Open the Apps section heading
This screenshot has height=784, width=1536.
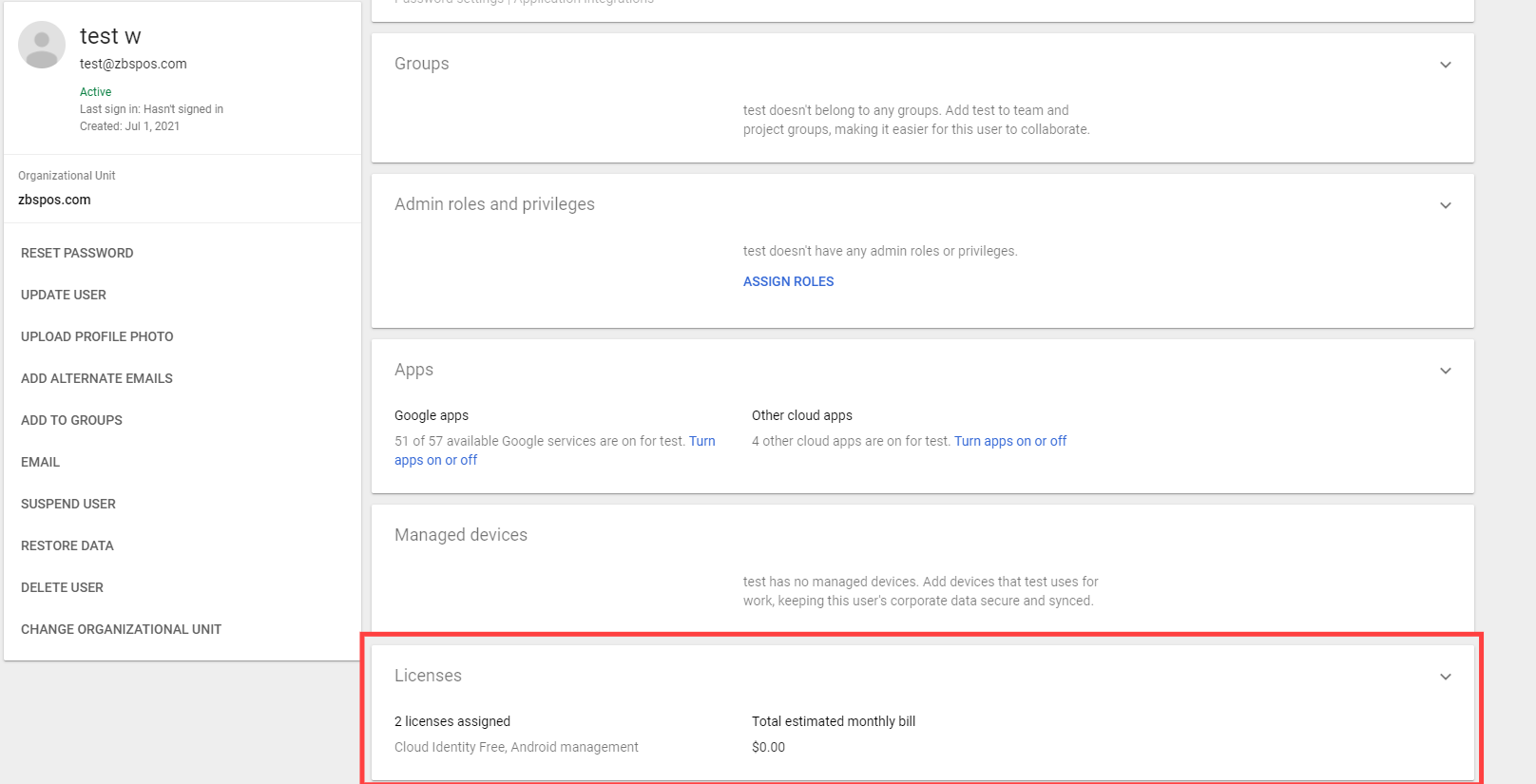click(413, 370)
